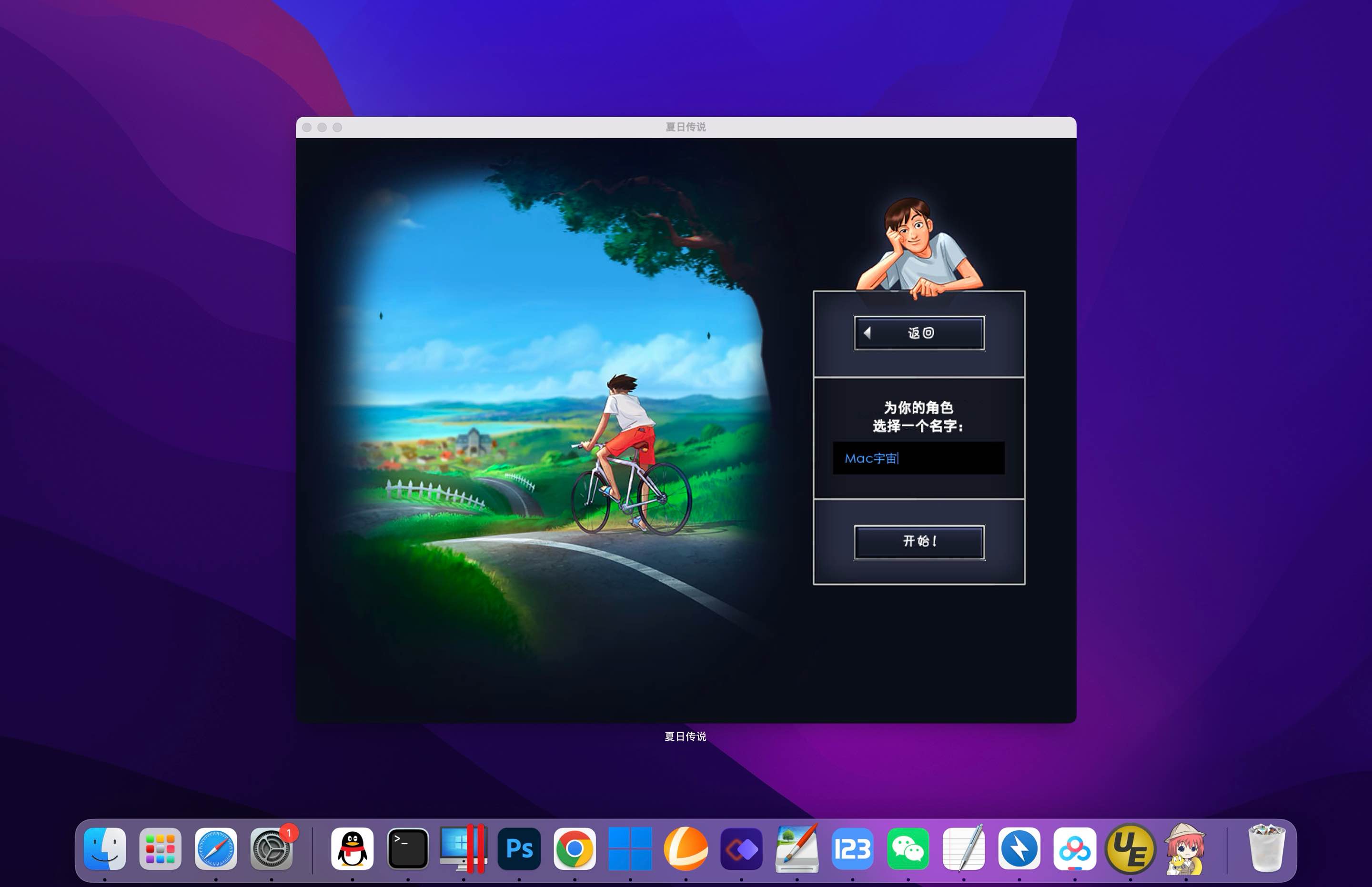Open Finder from the dock
The image size is (1372, 887).
(x=105, y=849)
